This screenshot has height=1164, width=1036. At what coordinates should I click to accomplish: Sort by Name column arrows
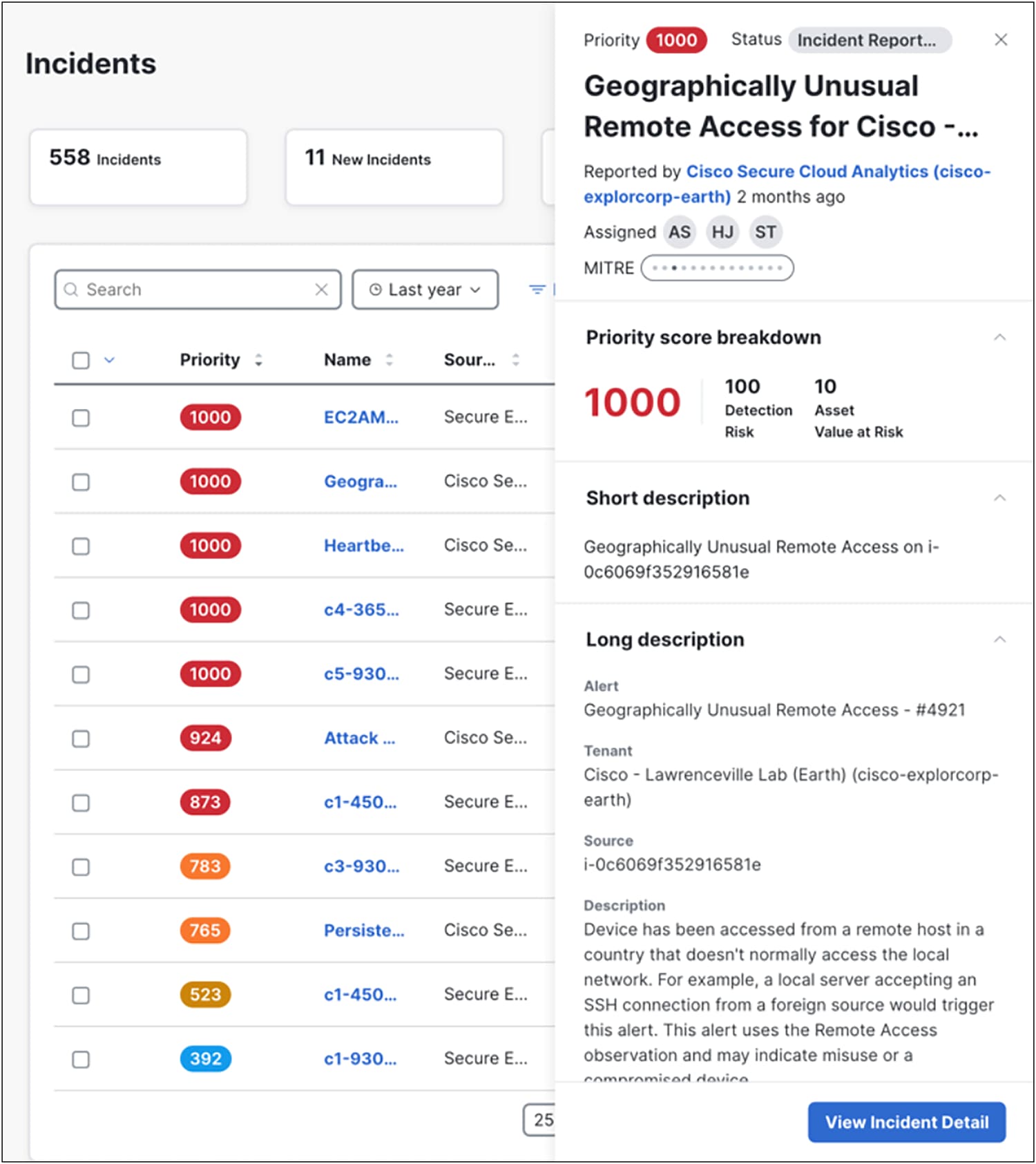[x=390, y=360]
